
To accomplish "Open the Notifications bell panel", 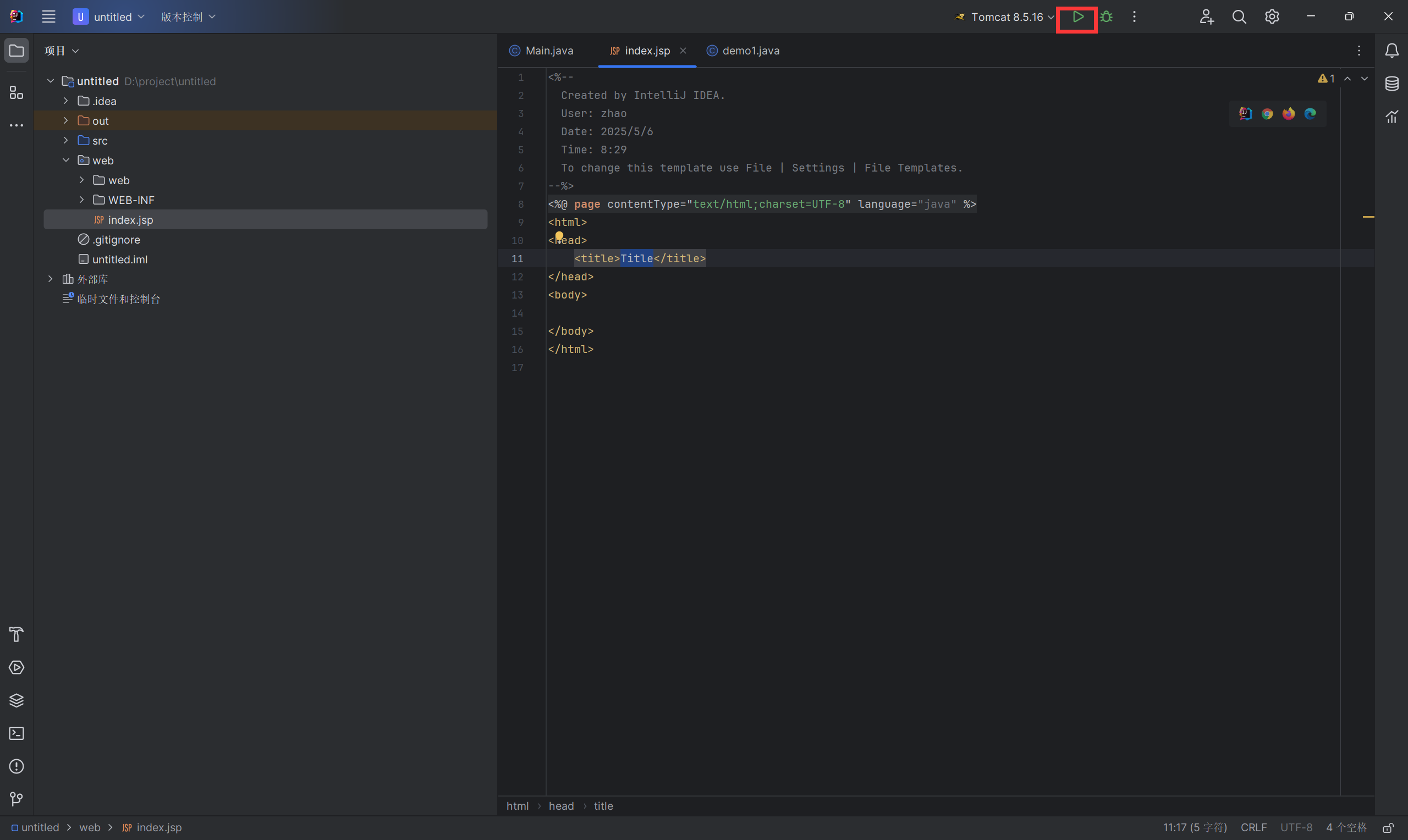I will [x=1391, y=51].
